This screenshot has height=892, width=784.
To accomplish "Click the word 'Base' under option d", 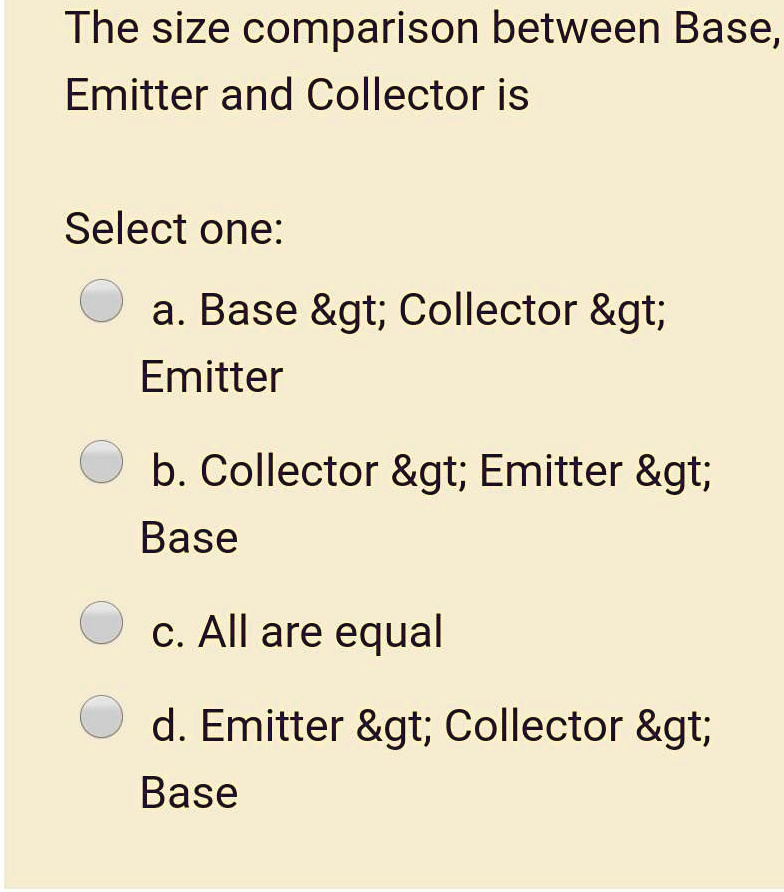I will pyautogui.click(x=189, y=793).
